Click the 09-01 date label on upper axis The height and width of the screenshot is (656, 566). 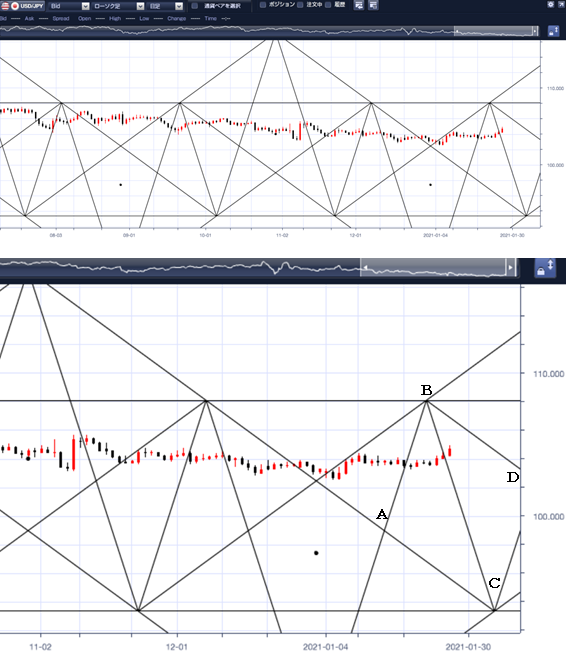(129, 236)
